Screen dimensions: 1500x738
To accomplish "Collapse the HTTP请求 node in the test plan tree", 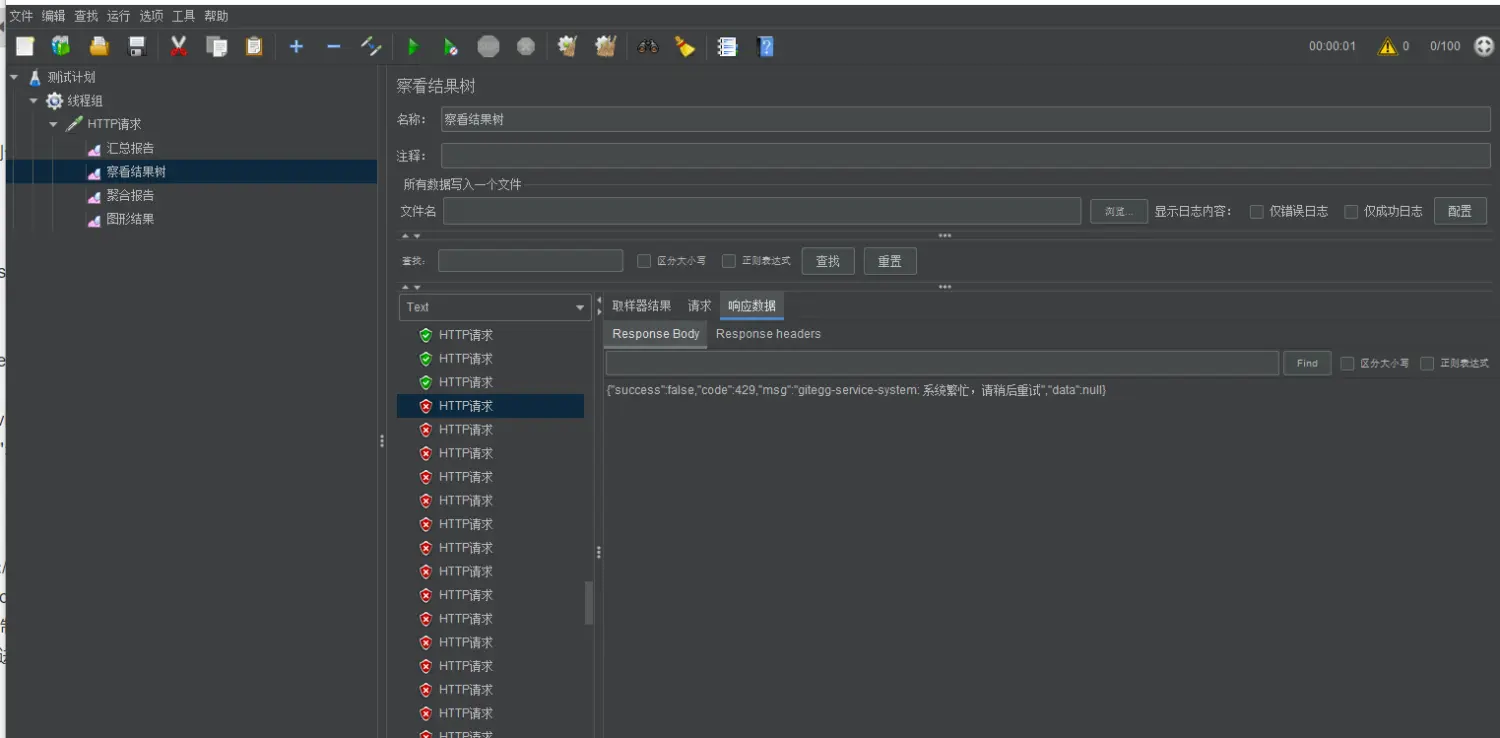I will tap(53, 125).
